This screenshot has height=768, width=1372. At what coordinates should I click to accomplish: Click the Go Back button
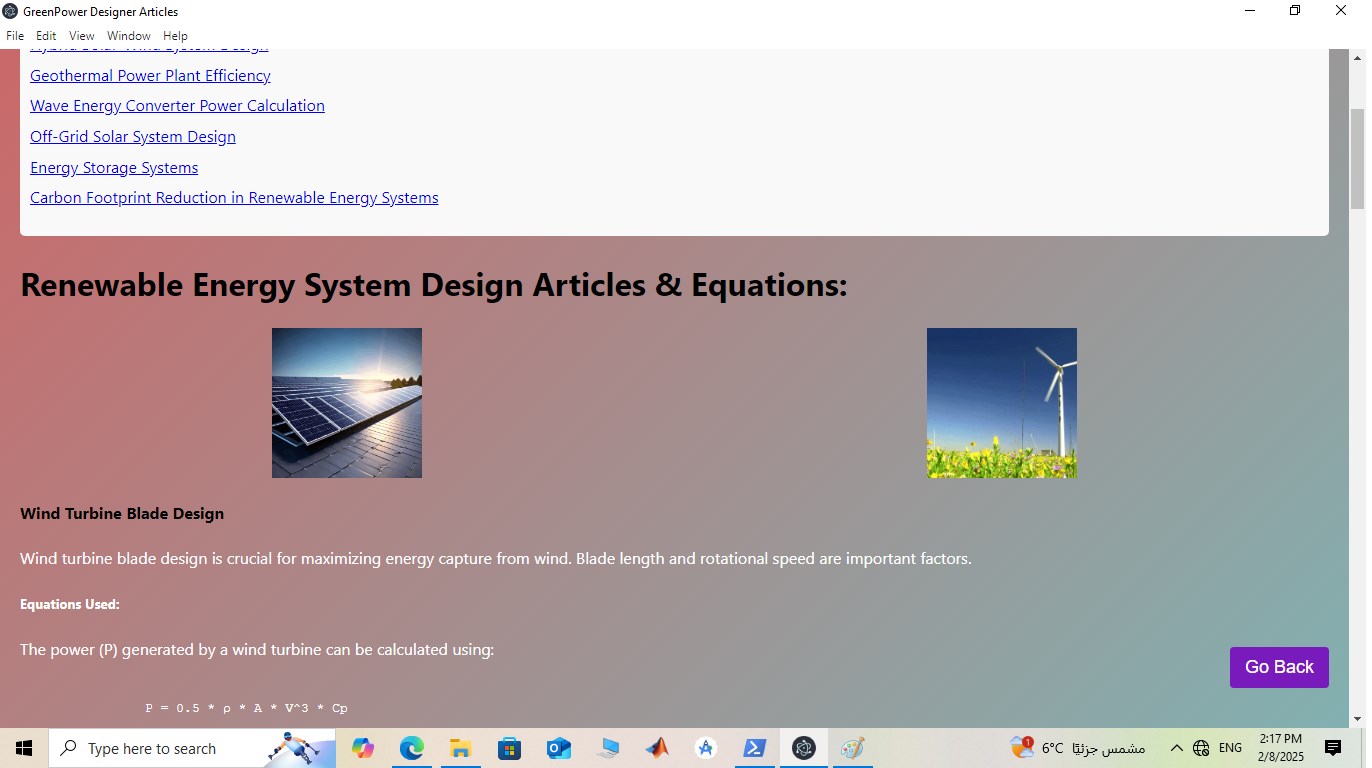1279,667
